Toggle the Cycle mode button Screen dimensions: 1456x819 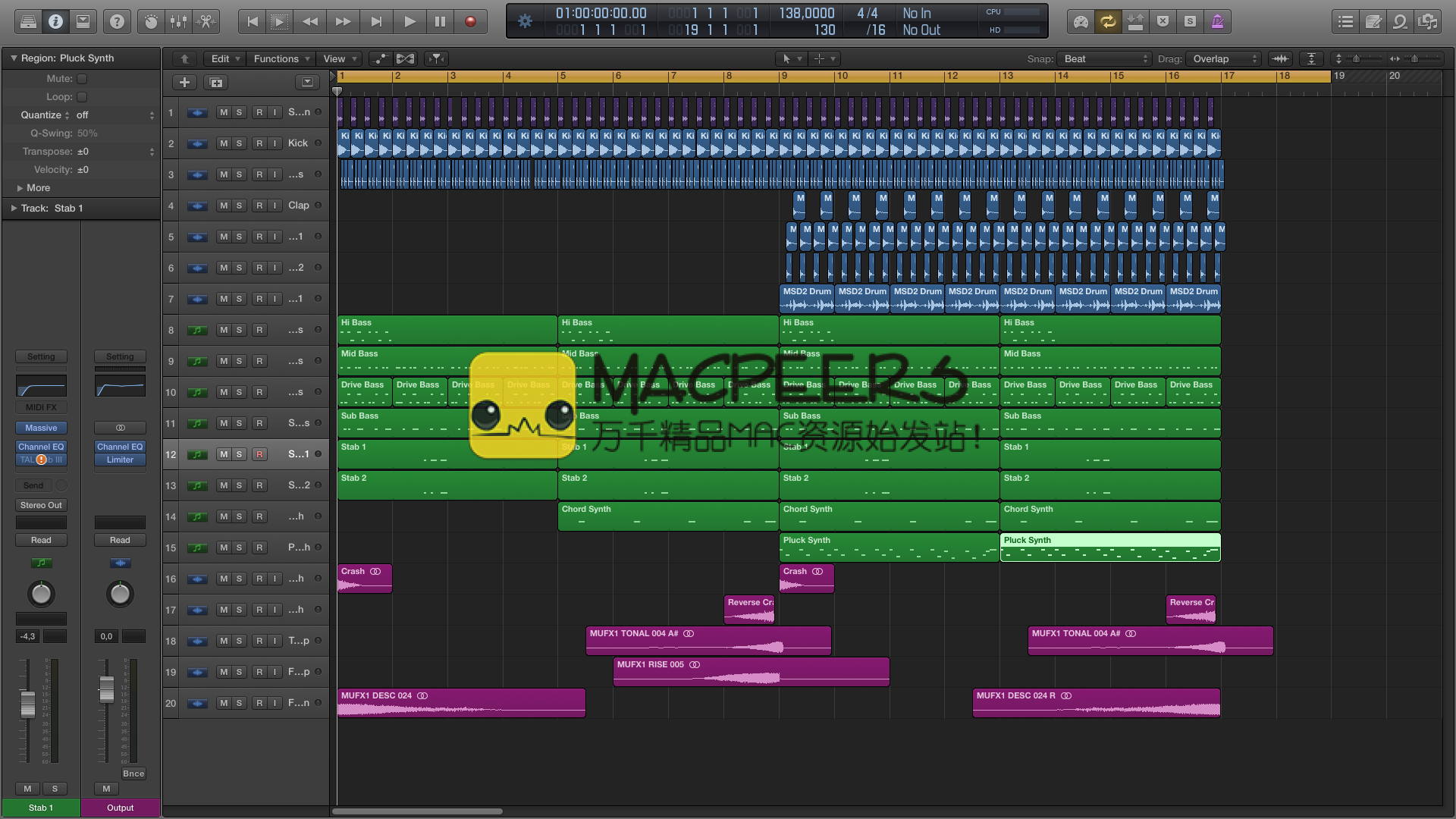coord(1108,22)
